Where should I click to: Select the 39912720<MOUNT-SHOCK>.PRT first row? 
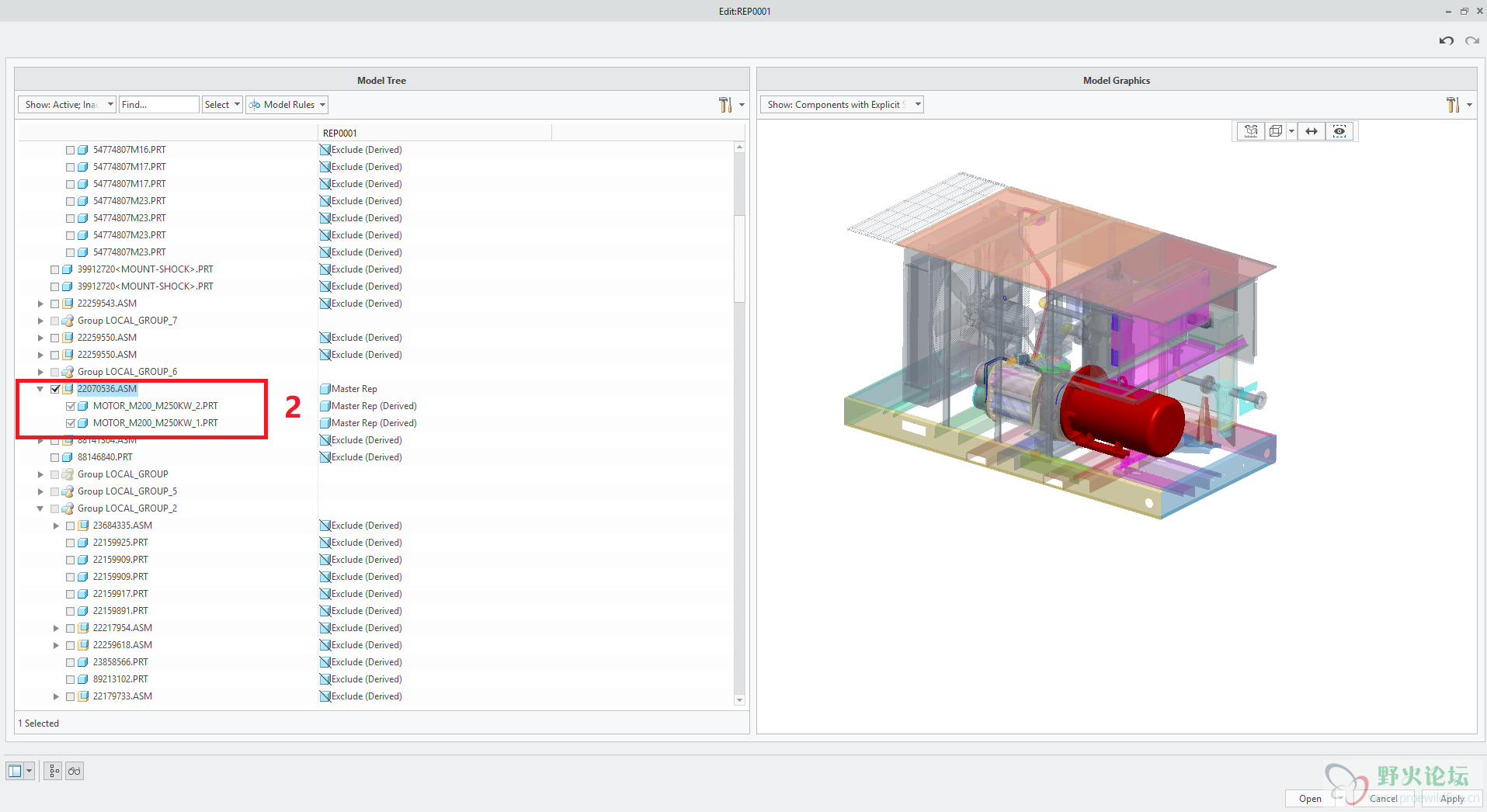[145, 269]
